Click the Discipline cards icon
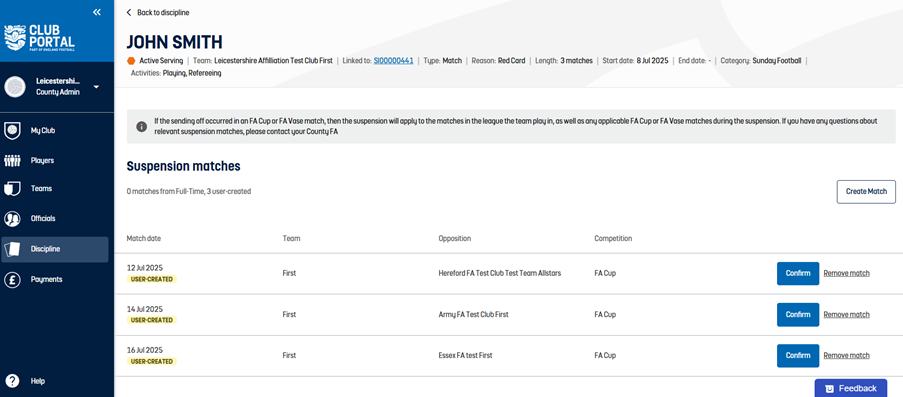The width and height of the screenshot is (903, 397). coord(12,249)
